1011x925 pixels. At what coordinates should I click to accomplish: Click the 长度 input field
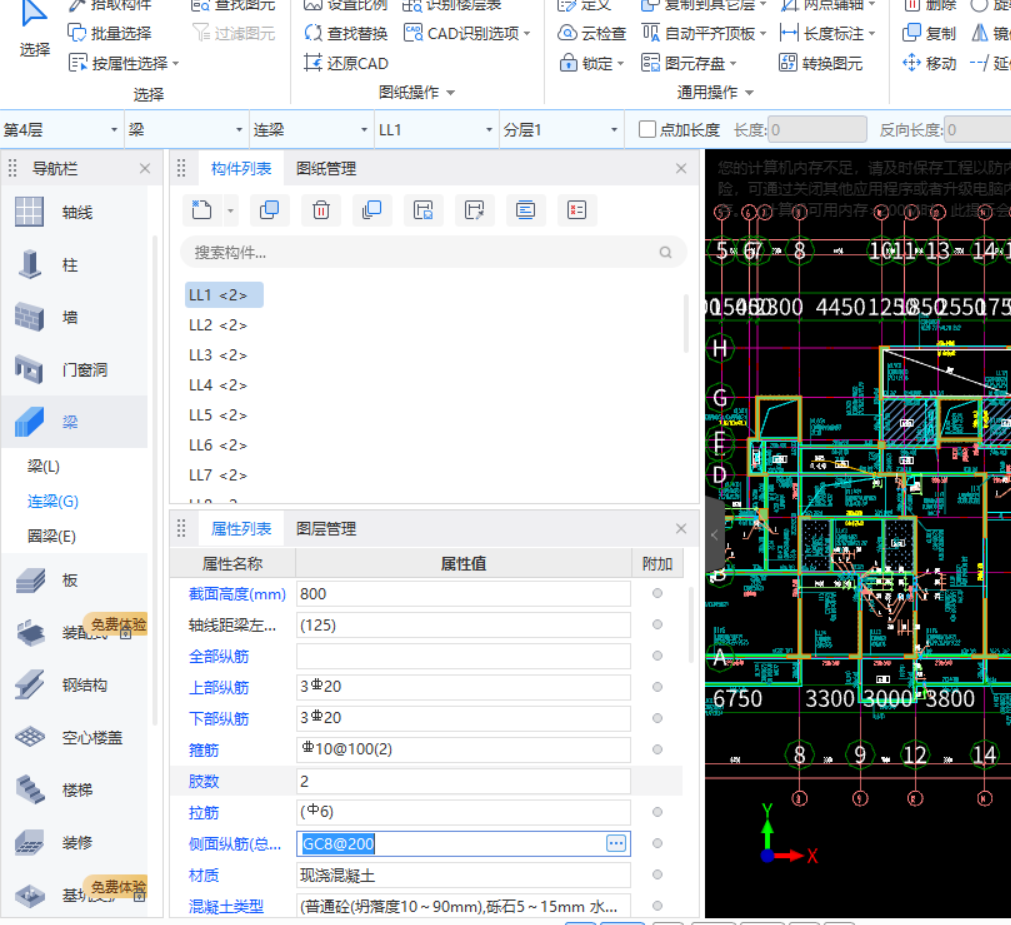817,130
